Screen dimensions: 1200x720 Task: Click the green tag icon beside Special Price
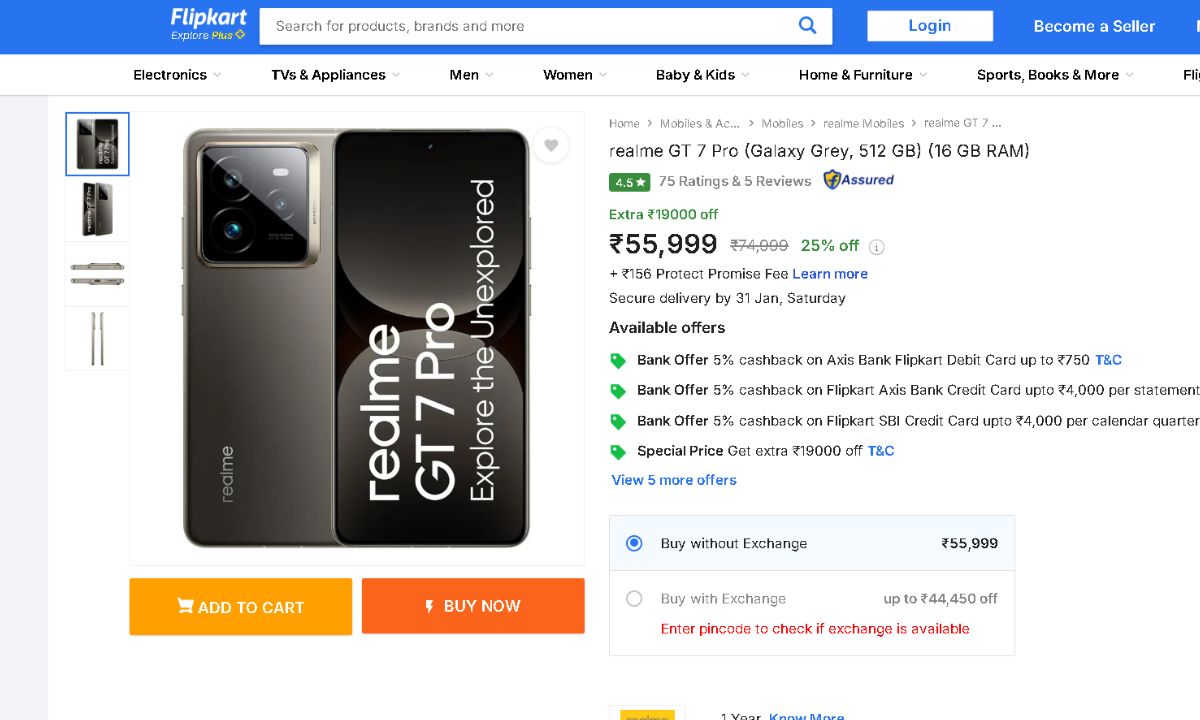[618, 452]
